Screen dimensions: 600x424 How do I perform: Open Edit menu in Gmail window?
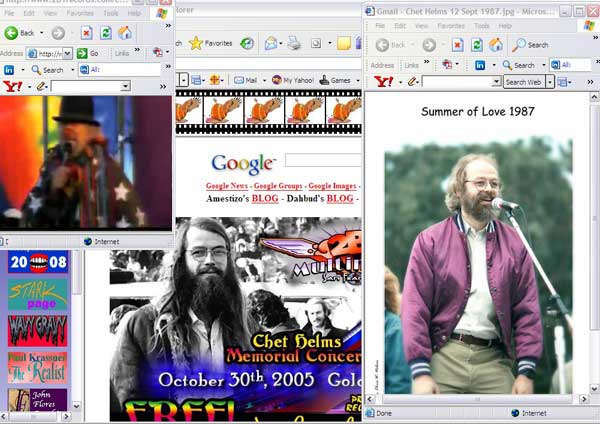400,26
